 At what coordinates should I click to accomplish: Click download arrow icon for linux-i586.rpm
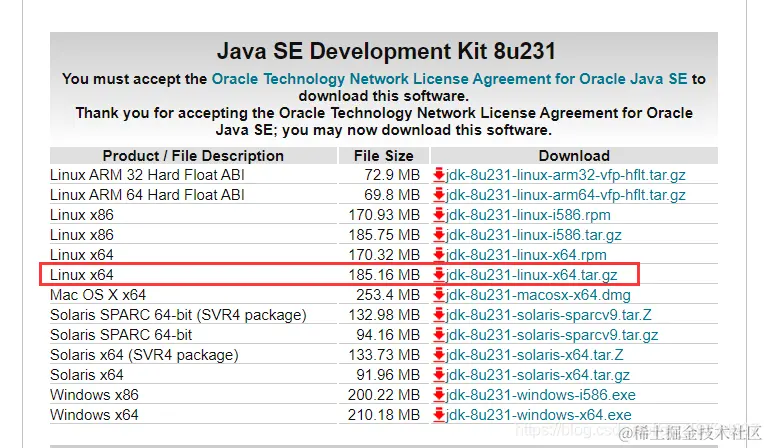point(439,214)
